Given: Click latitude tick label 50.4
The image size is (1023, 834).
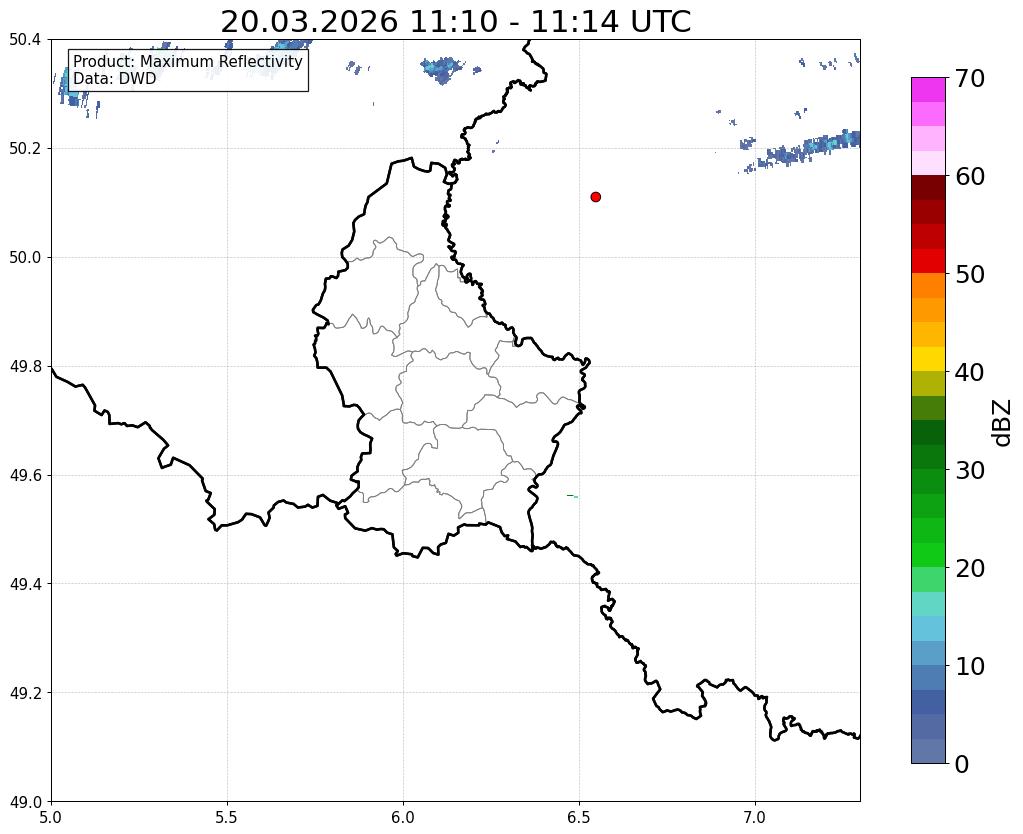Looking at the screenshot, I should click(x=25, y=40).
